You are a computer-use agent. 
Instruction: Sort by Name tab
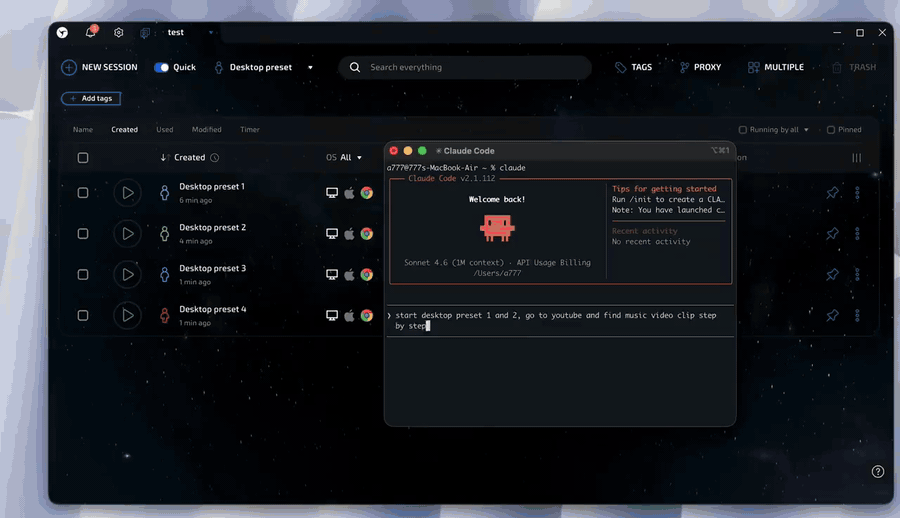pyautogui.click(x=83, y=130)
